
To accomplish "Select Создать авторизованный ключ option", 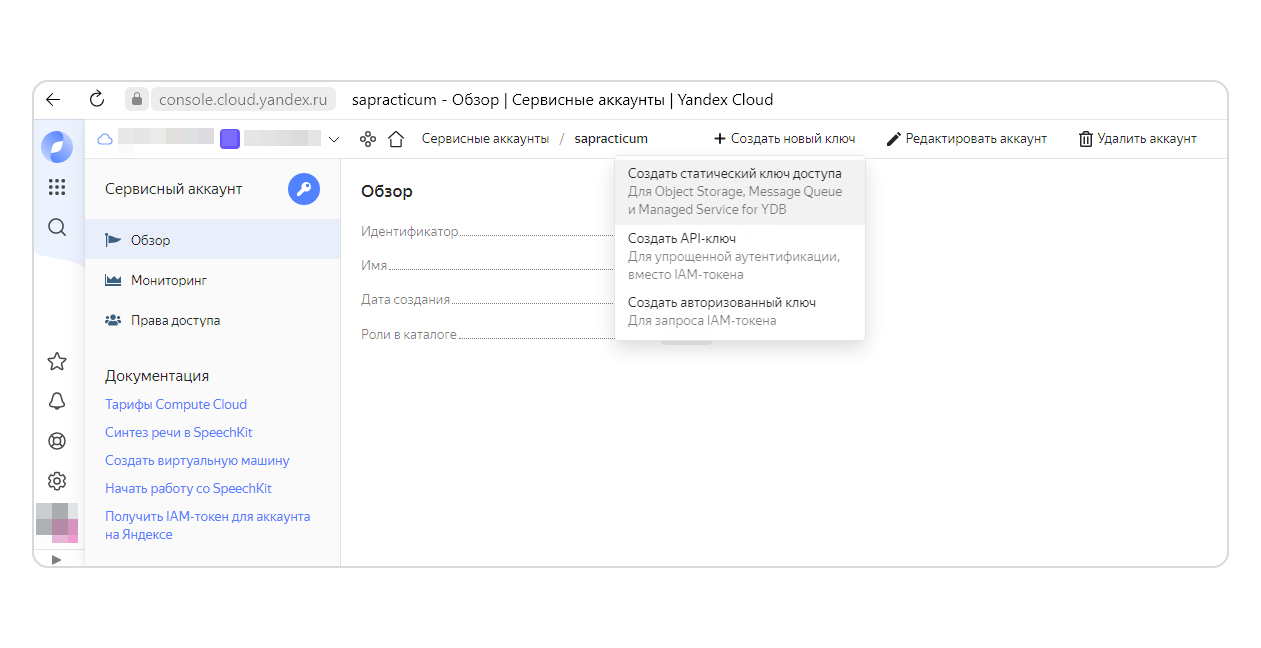I will click(x=740, y=311).
